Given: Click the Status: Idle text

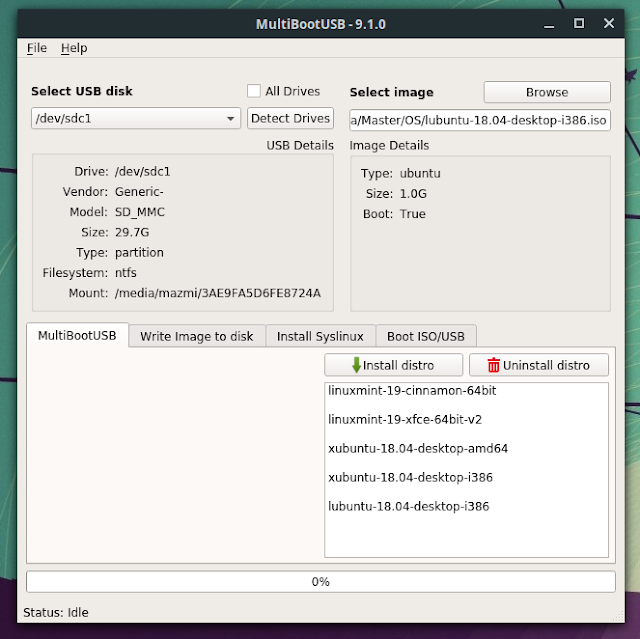Looking at the screenshot, I should [56, 612].
